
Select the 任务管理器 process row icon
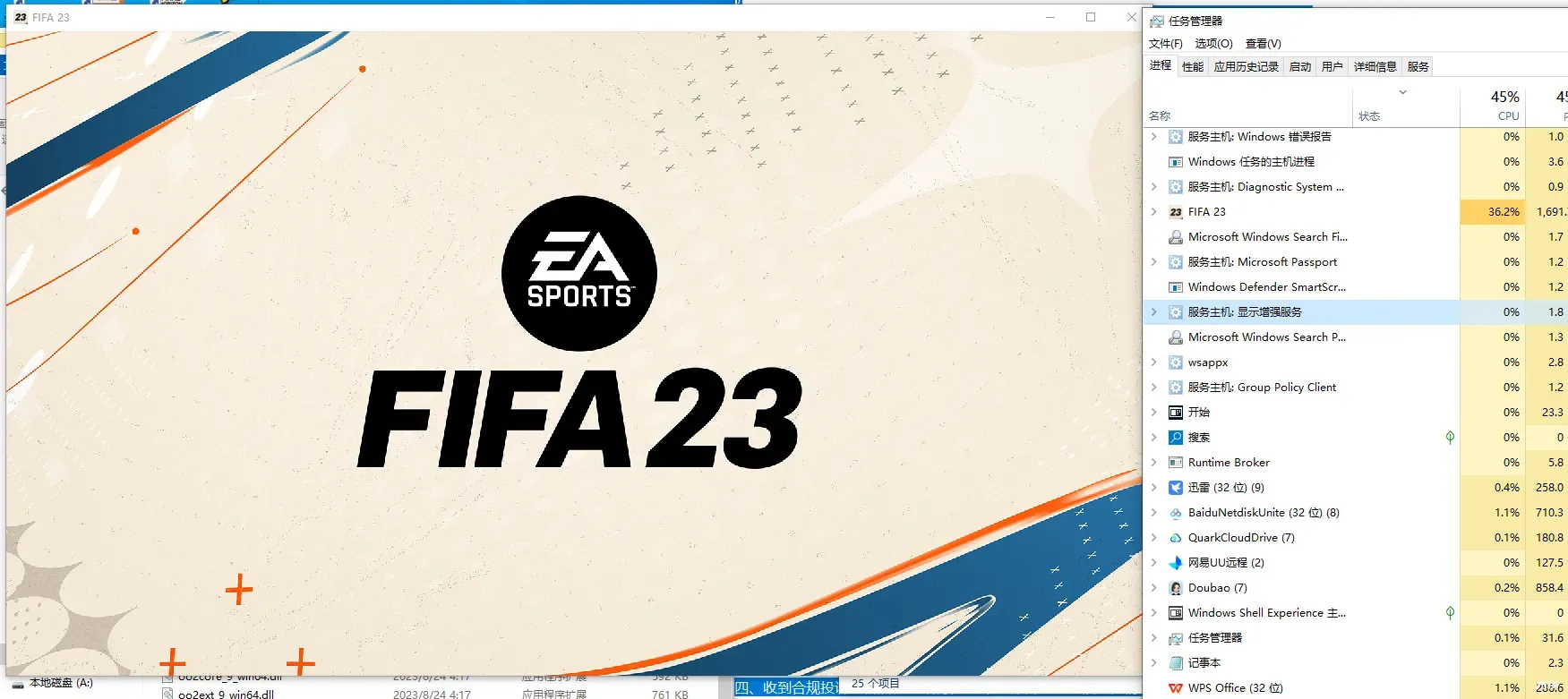tap(1176, 638)
